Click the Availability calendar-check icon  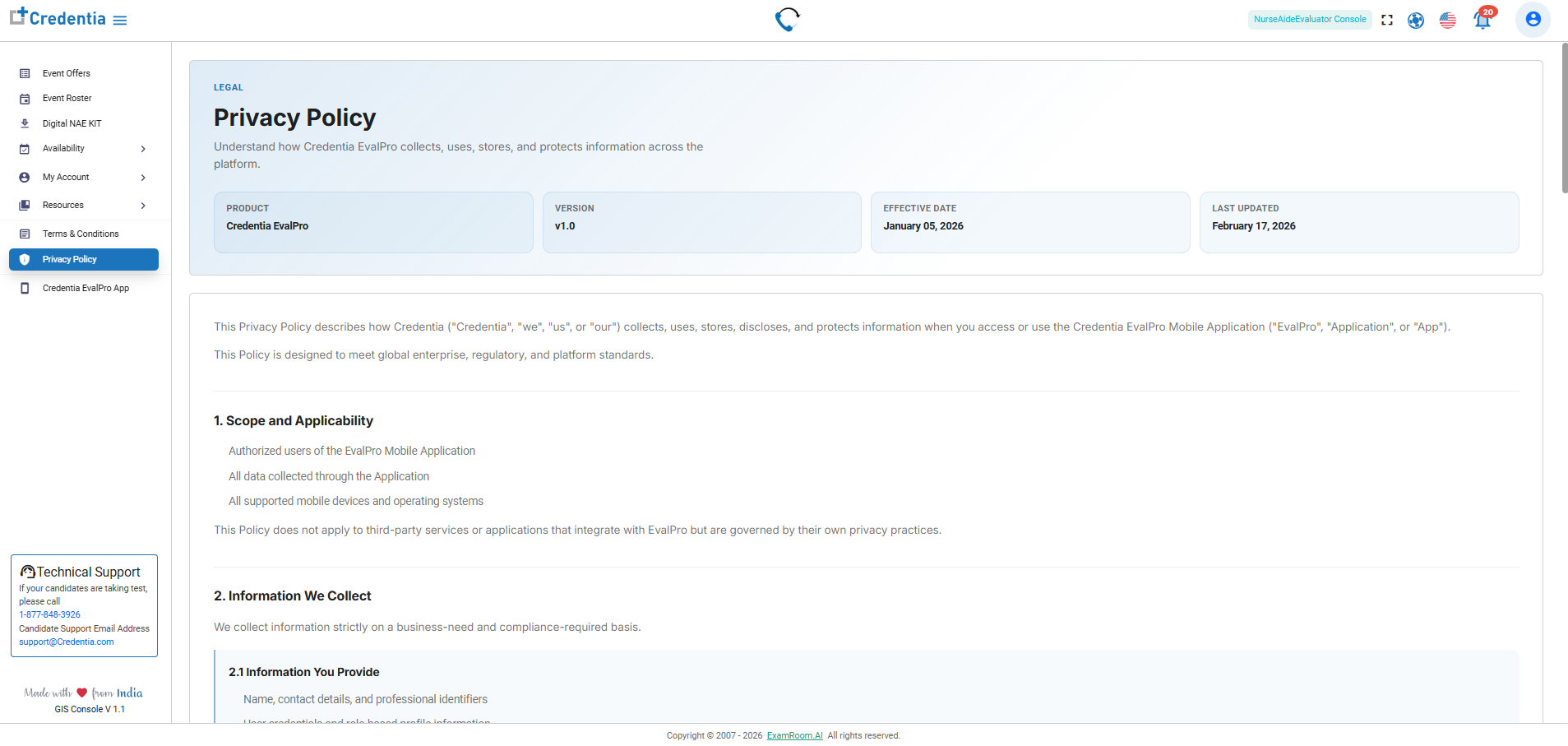(x=25, y=149)
